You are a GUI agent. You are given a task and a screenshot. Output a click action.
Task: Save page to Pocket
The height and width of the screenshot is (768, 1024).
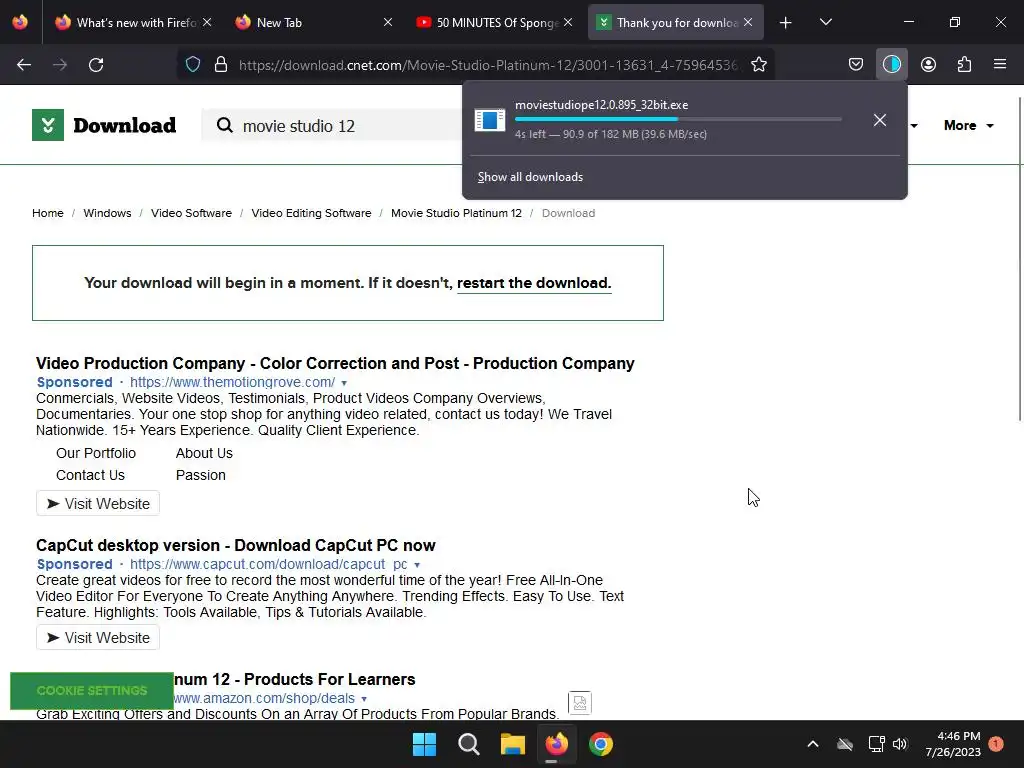coord(856,64)
